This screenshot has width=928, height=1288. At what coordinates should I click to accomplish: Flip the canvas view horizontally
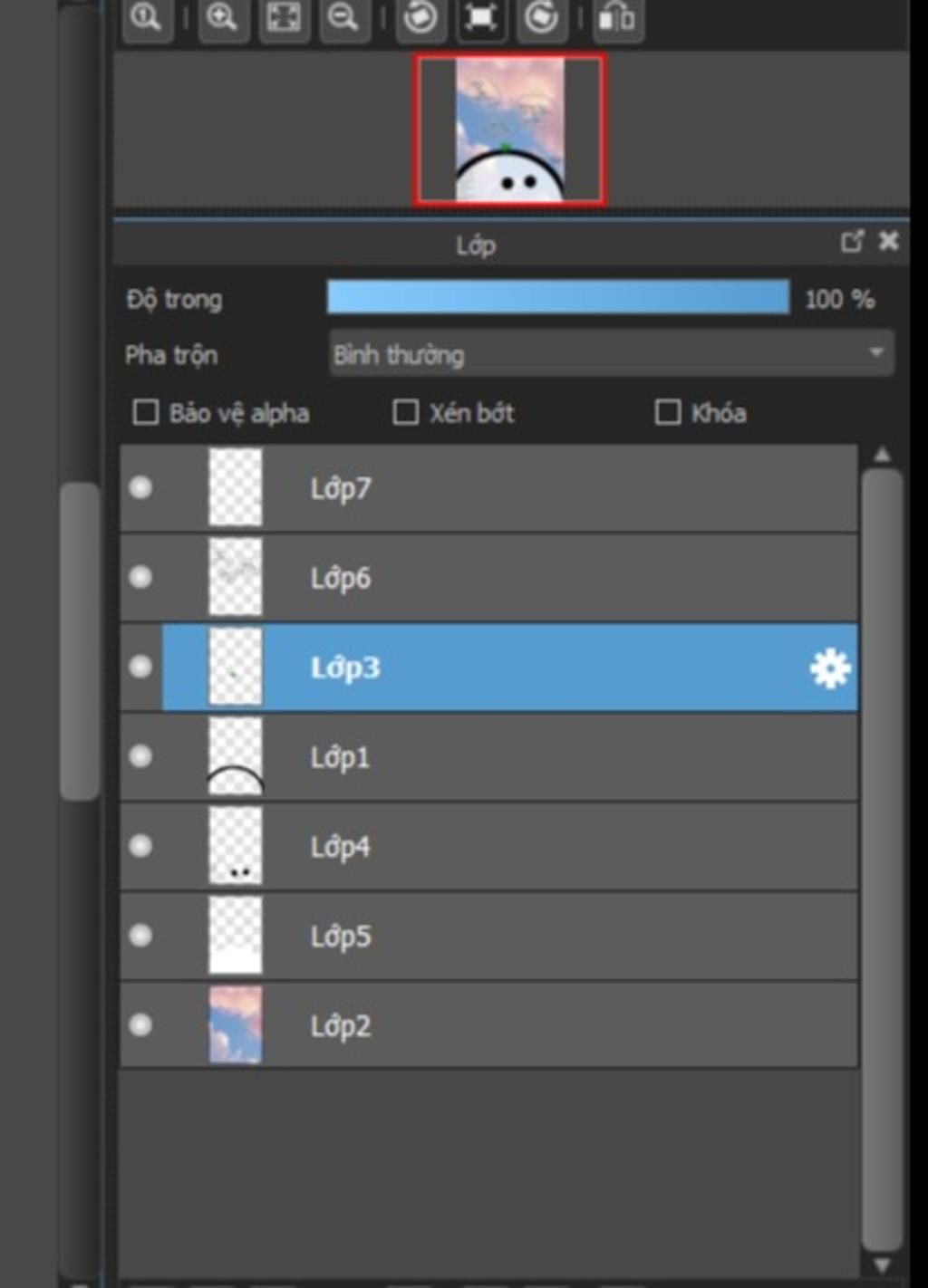coord(616,18)
